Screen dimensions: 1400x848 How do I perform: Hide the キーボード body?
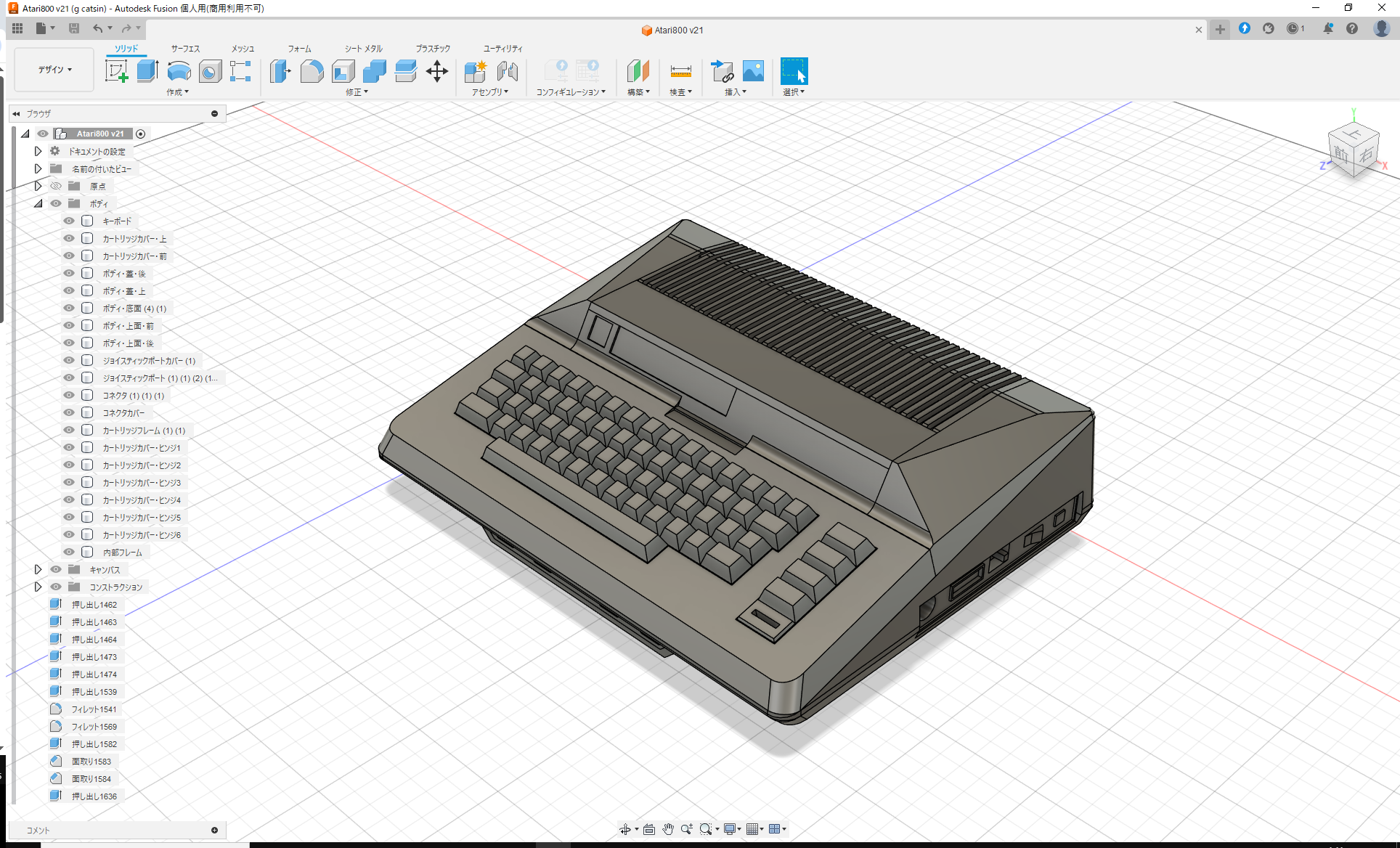pos(68,221)
